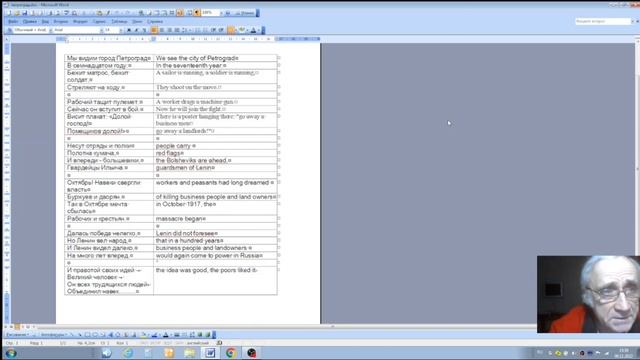Toggle bold formatting
This screenshot has height=360, width=640.
pos(129,30)
